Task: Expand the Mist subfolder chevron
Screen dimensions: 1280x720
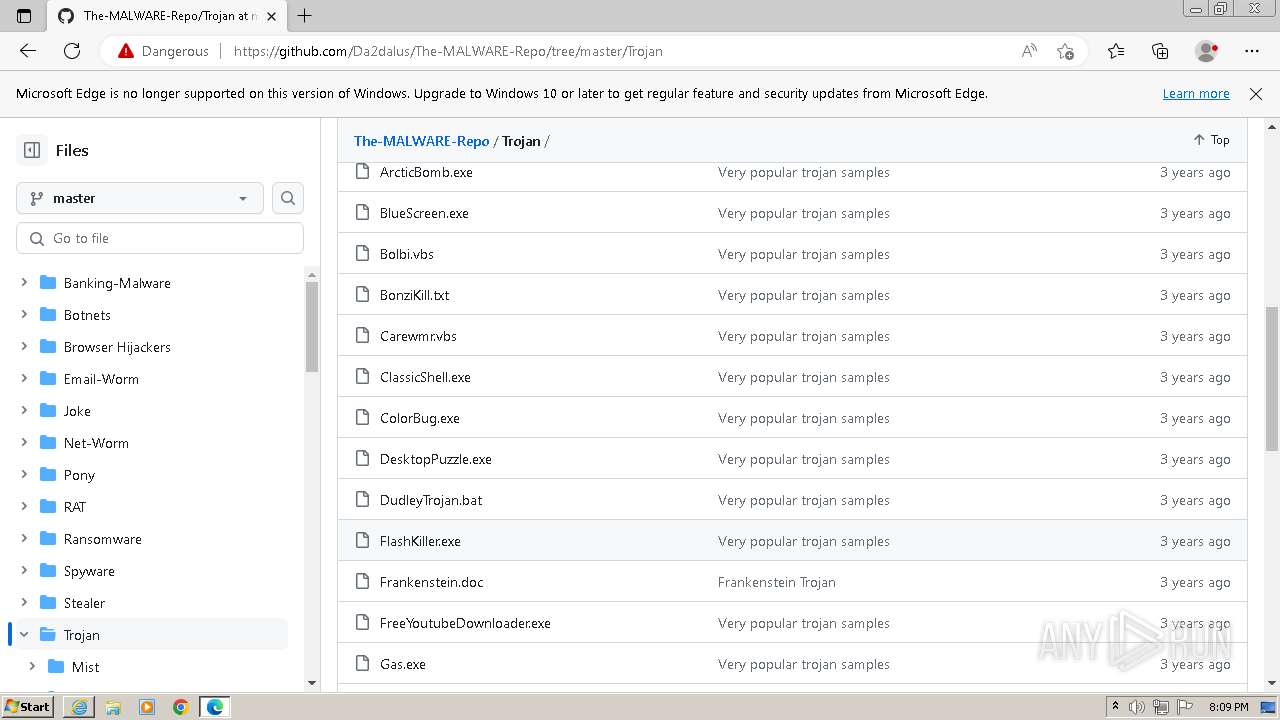Action: [x=32, y=667]
